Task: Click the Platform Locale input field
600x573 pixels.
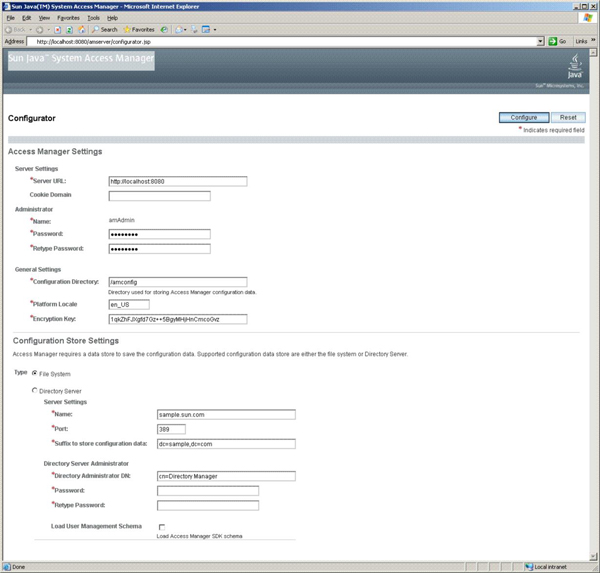Action: tap(129, 305)
